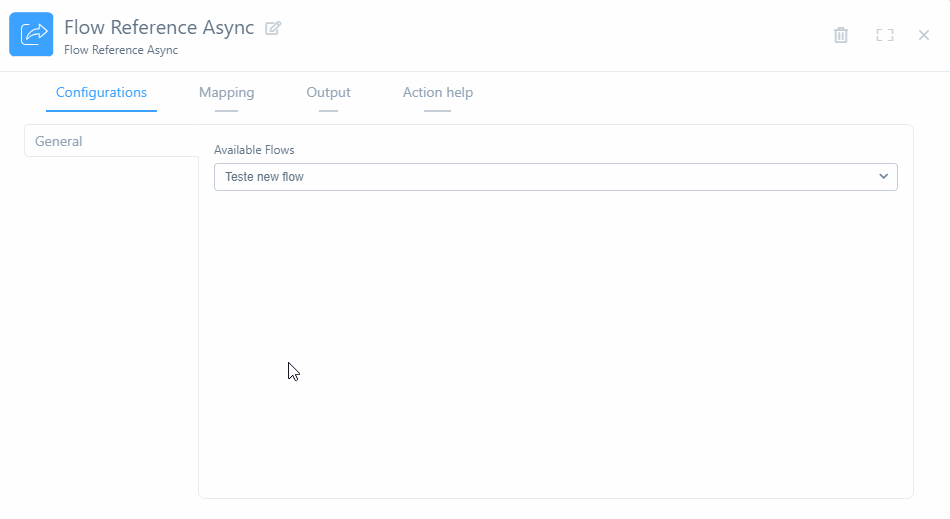950x519 pixels.
Task: Click the Available Flows label
Action: pyautogui.click(x=254, y=150)
